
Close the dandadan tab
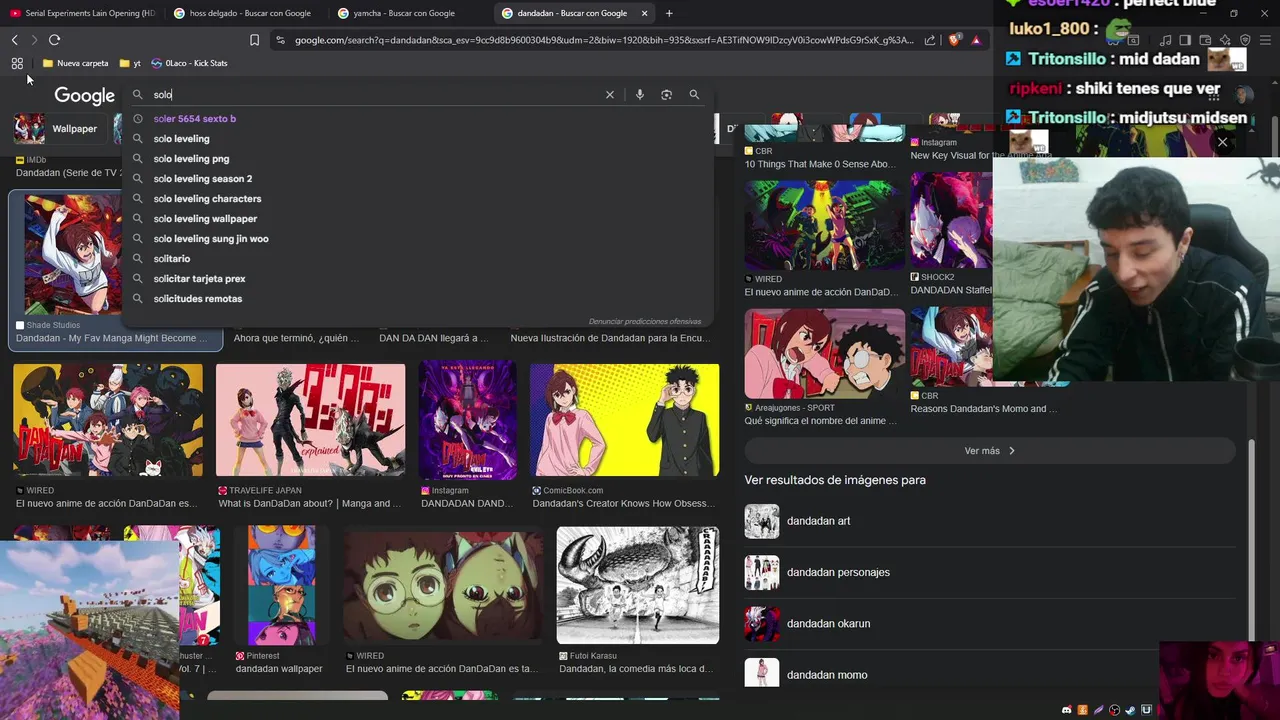(x=645, y=13)
